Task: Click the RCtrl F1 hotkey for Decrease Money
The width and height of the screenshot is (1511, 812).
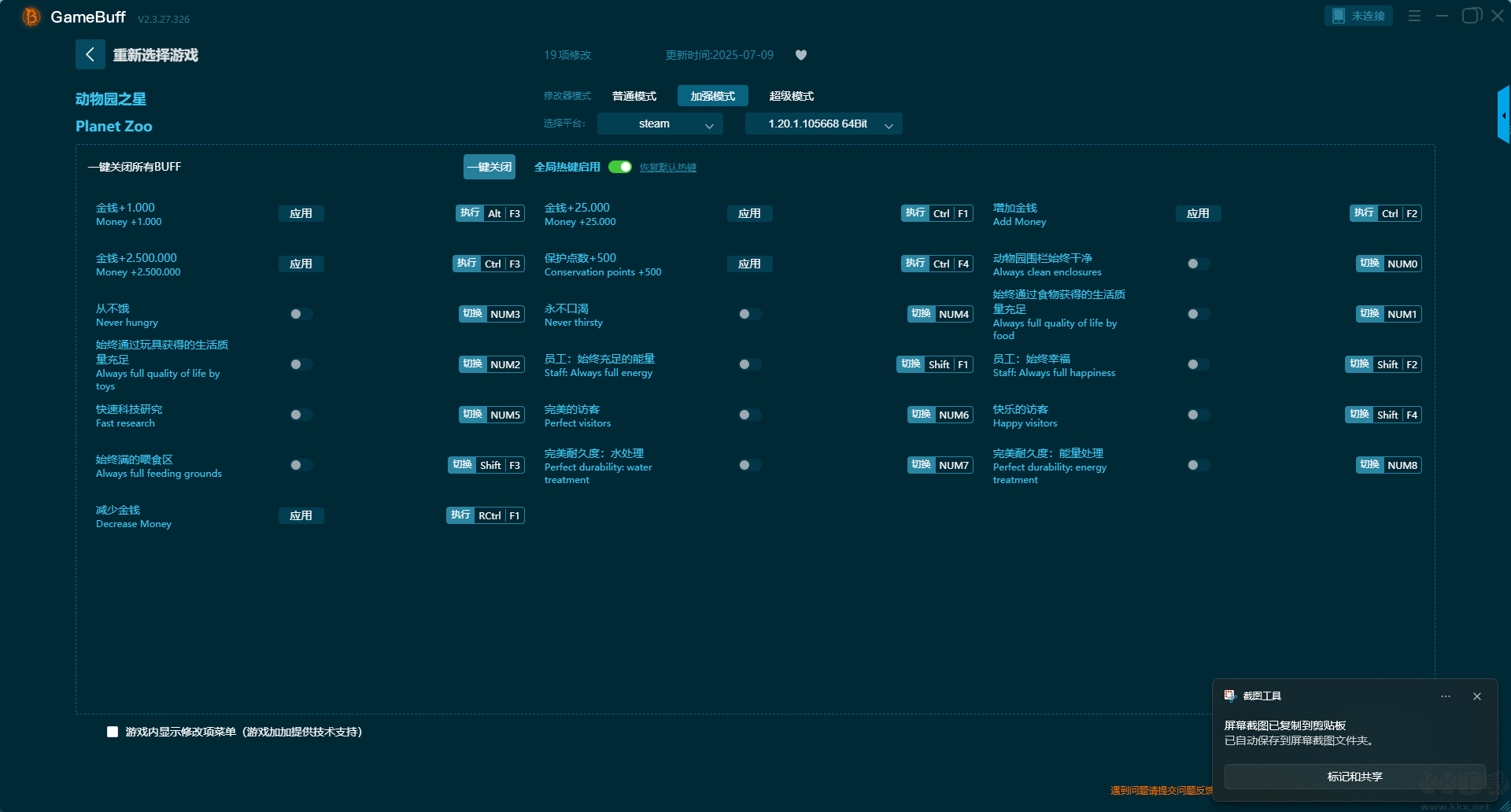Action: 485,515
